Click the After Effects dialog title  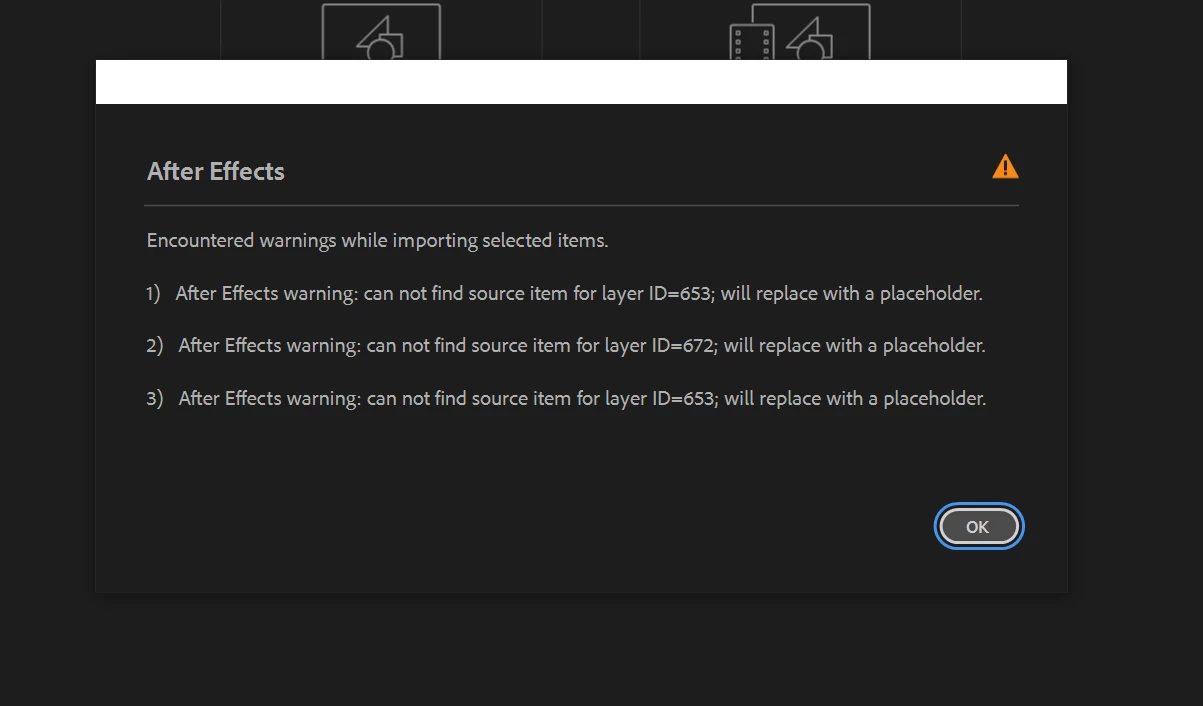click(216, 172)
